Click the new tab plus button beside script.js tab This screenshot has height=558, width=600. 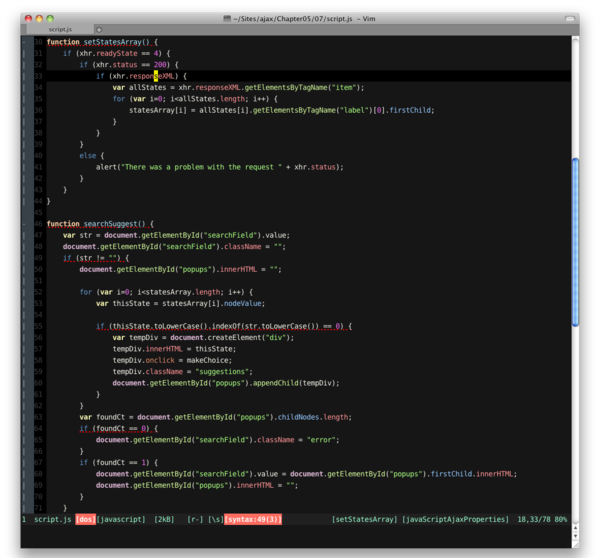pyautogui.click(x=99, y=29)
